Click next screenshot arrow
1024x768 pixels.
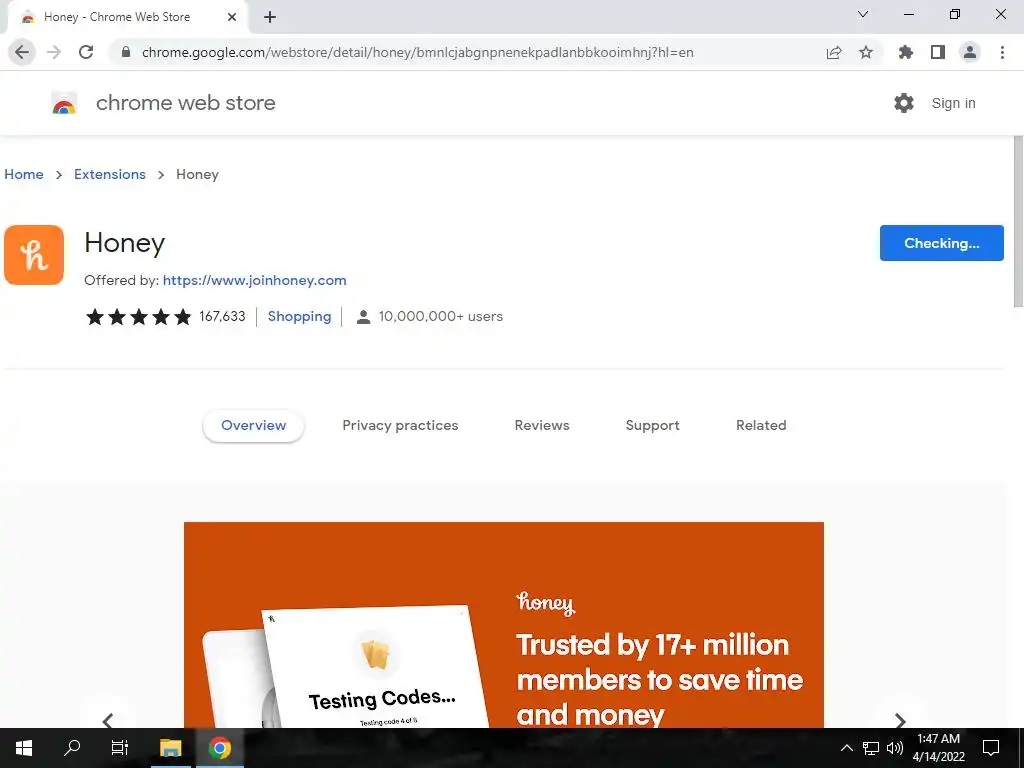900,720
